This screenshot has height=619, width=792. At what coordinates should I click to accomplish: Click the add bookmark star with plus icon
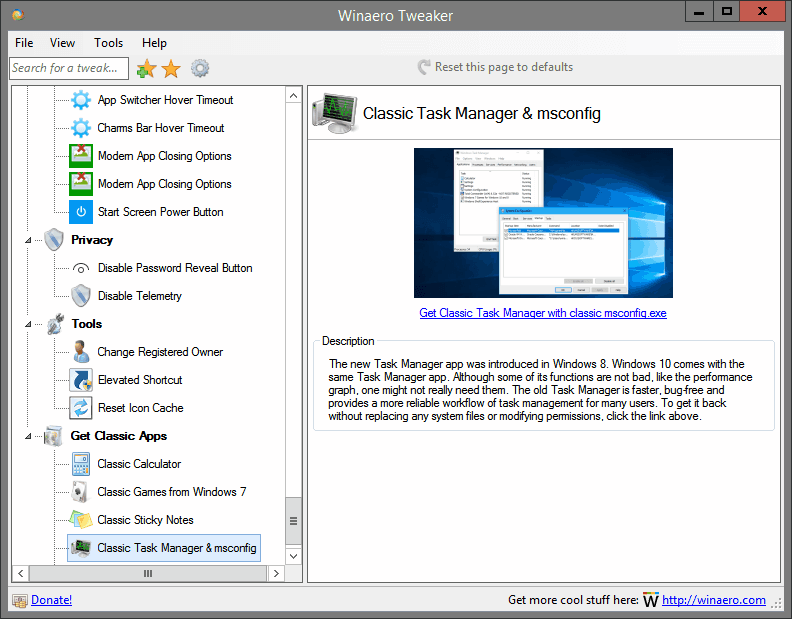click(146, 68)
